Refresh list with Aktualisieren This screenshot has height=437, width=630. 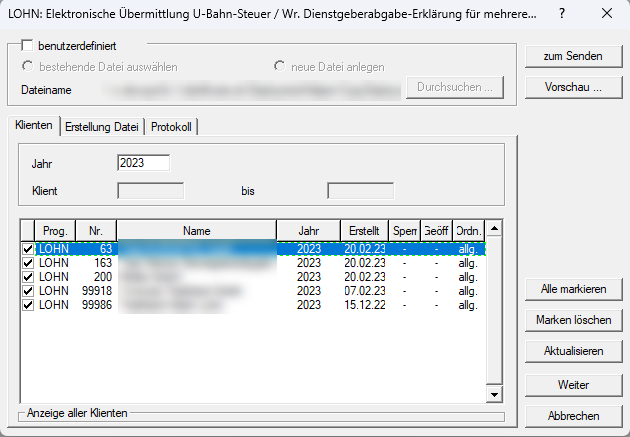pyautogui.click(x=573, y=352)
